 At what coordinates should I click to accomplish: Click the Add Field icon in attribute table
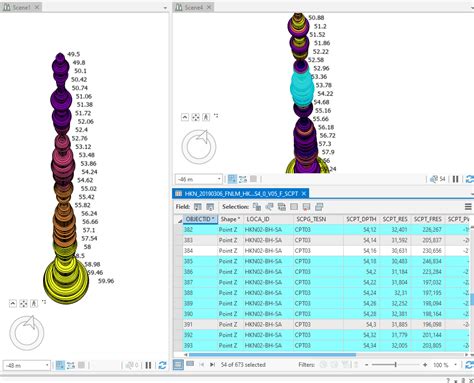[x=198, y=207]
